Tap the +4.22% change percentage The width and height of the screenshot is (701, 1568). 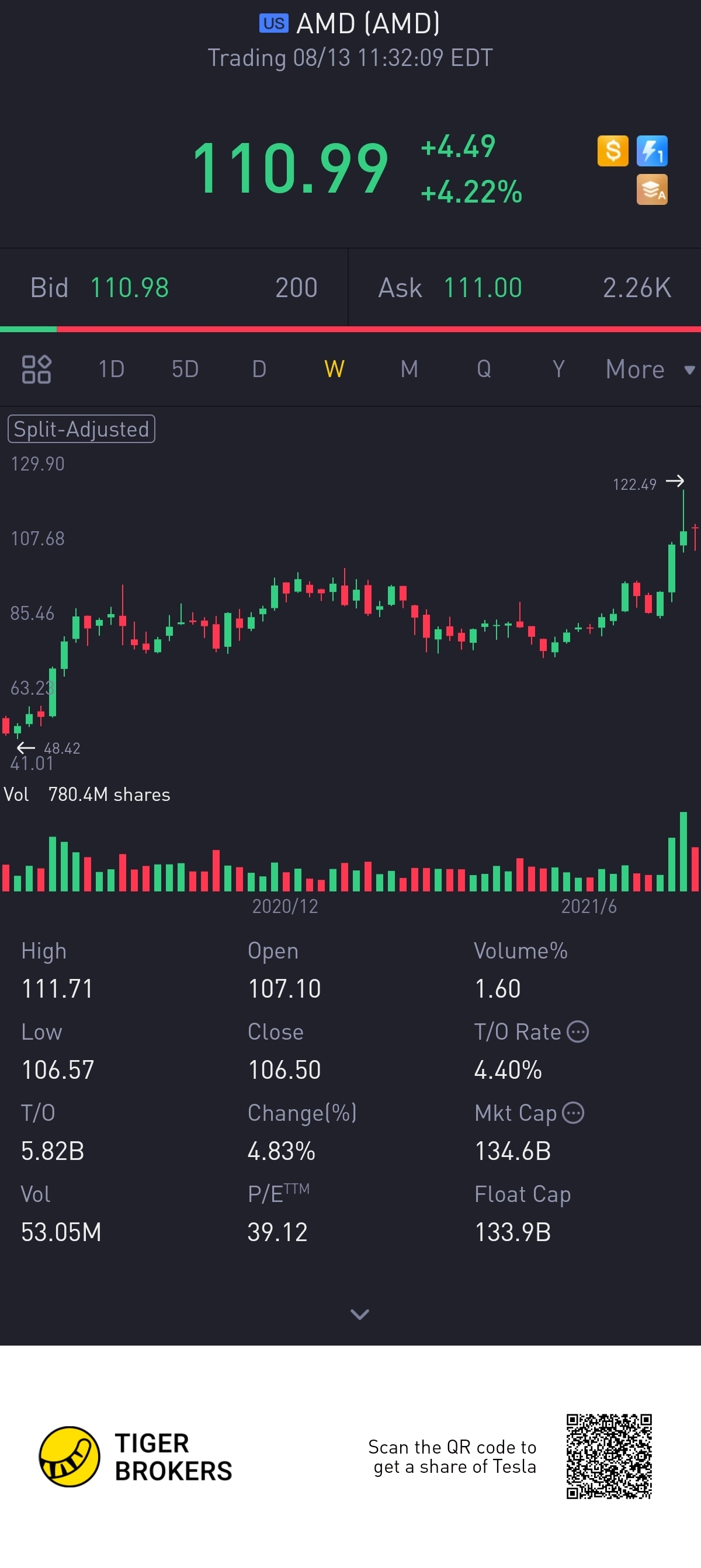471,191
